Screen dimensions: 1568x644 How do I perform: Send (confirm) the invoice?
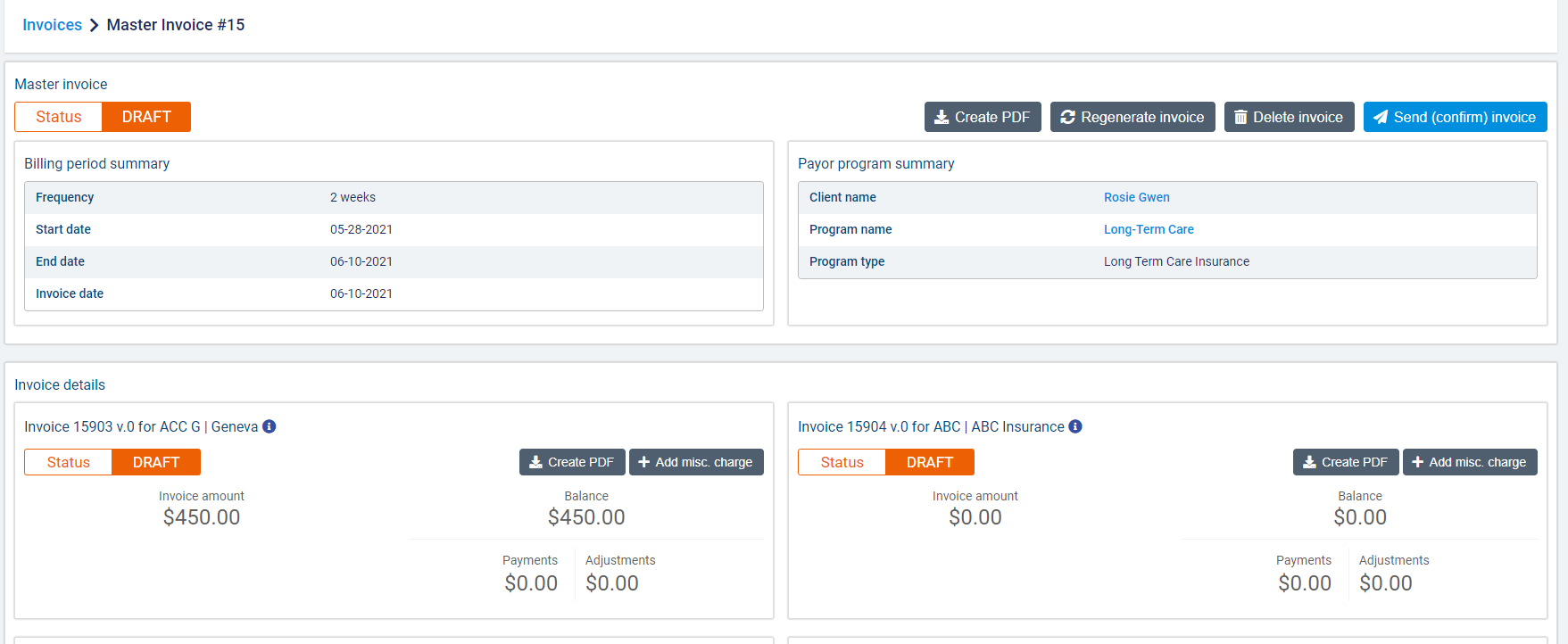(1455, 117)
